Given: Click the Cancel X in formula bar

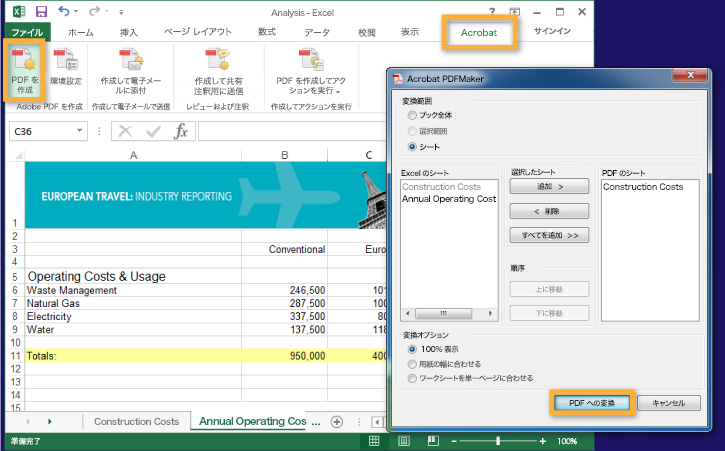Looking at the screenshot, I should tap(125, 131).
